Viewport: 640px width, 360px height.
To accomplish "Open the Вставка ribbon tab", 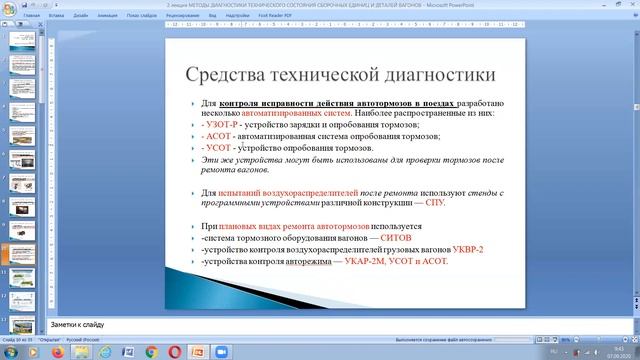I will [x=56, y=16].
